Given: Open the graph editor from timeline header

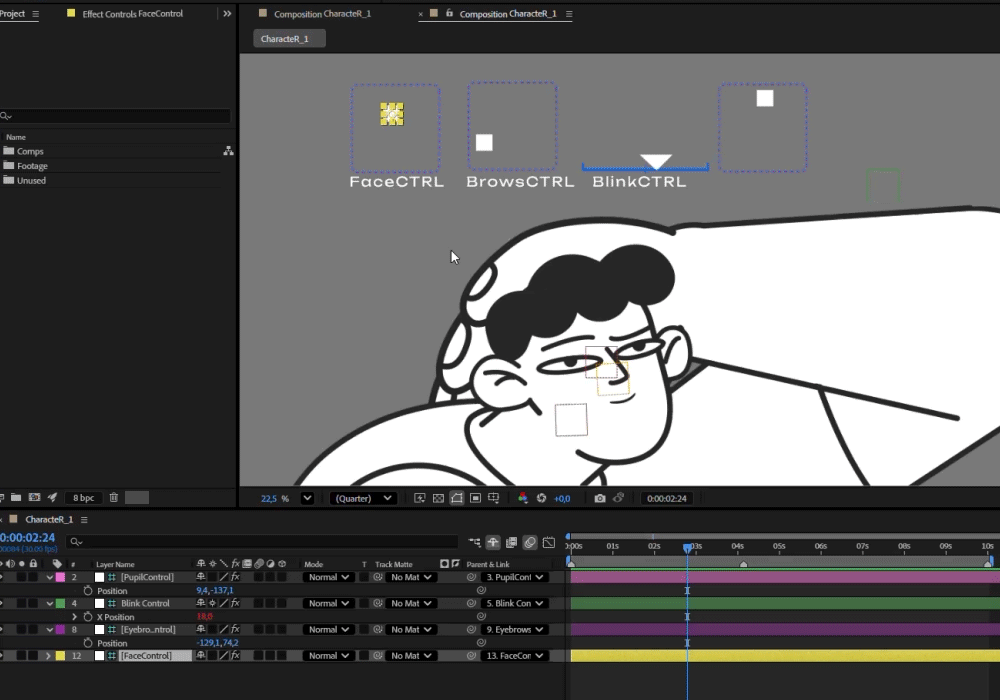Looking at the screenshot, I should [x=549, y=543].
